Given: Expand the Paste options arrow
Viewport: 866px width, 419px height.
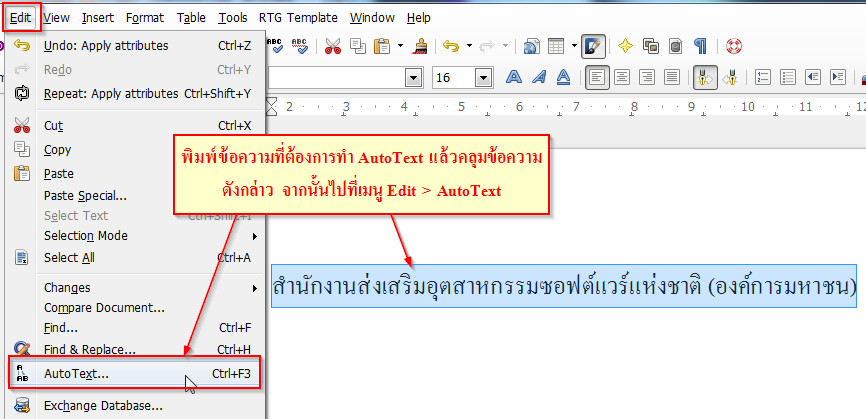Looking at the screenshot, I should coord(400,46).
